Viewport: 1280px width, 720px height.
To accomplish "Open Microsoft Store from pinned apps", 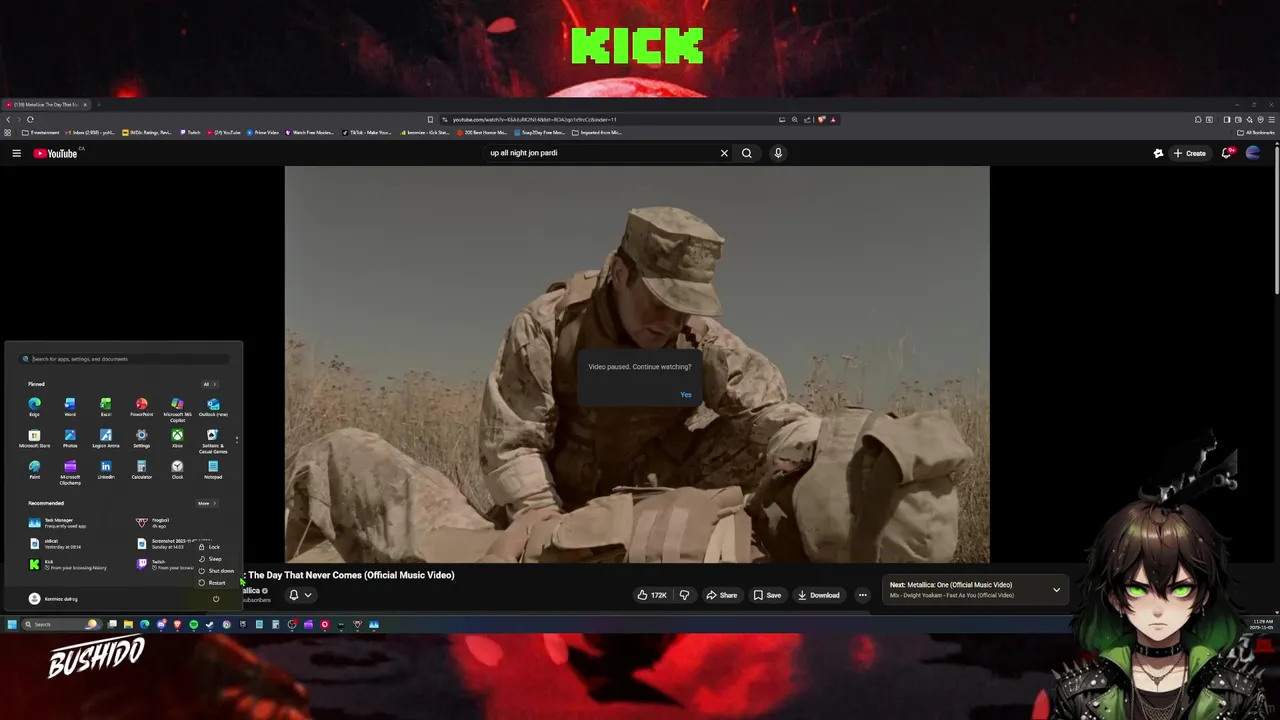I will pyautogui.click(x=34, y=438).
